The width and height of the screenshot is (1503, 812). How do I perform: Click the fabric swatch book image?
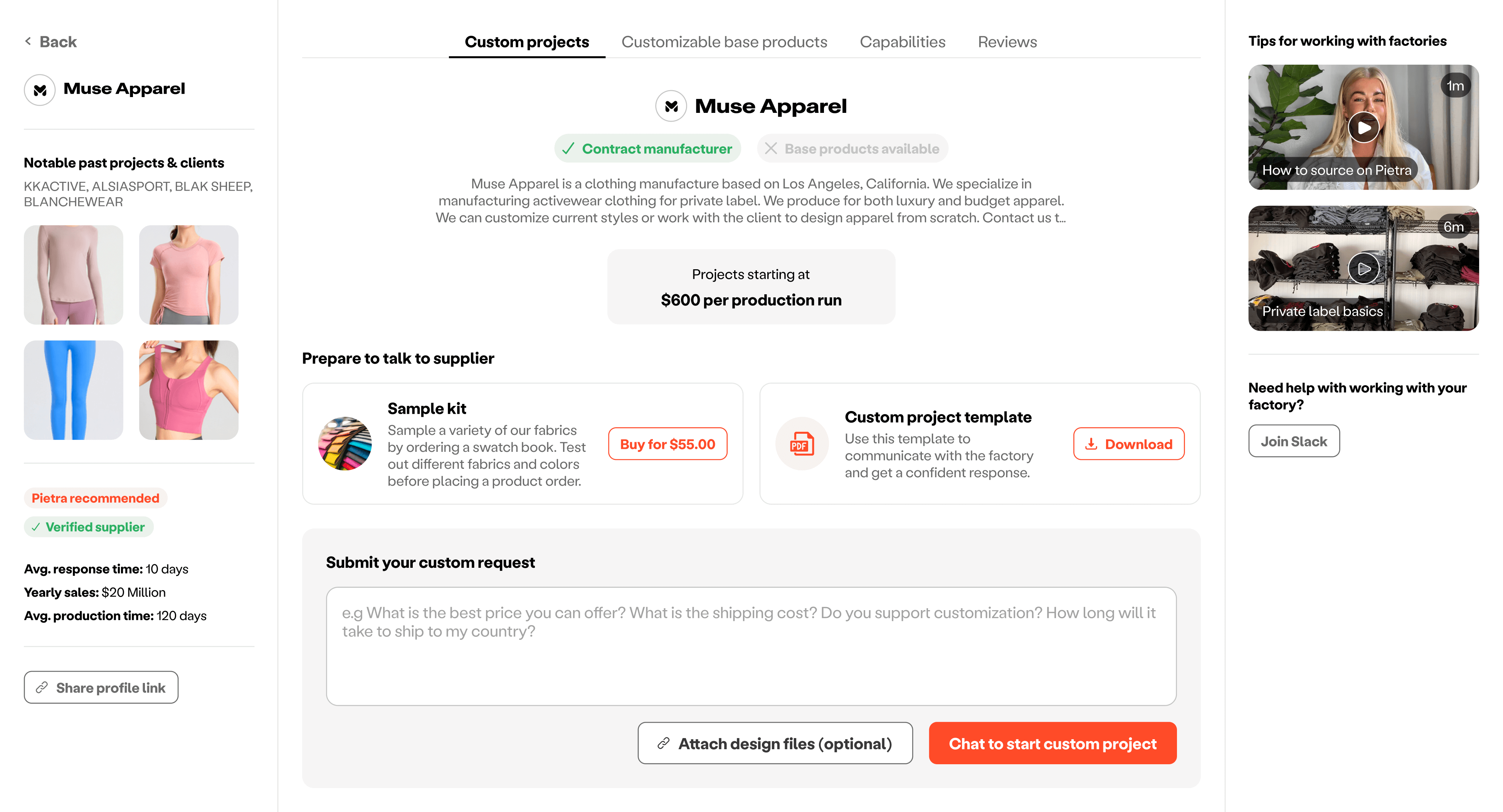(x=345, y=444)
